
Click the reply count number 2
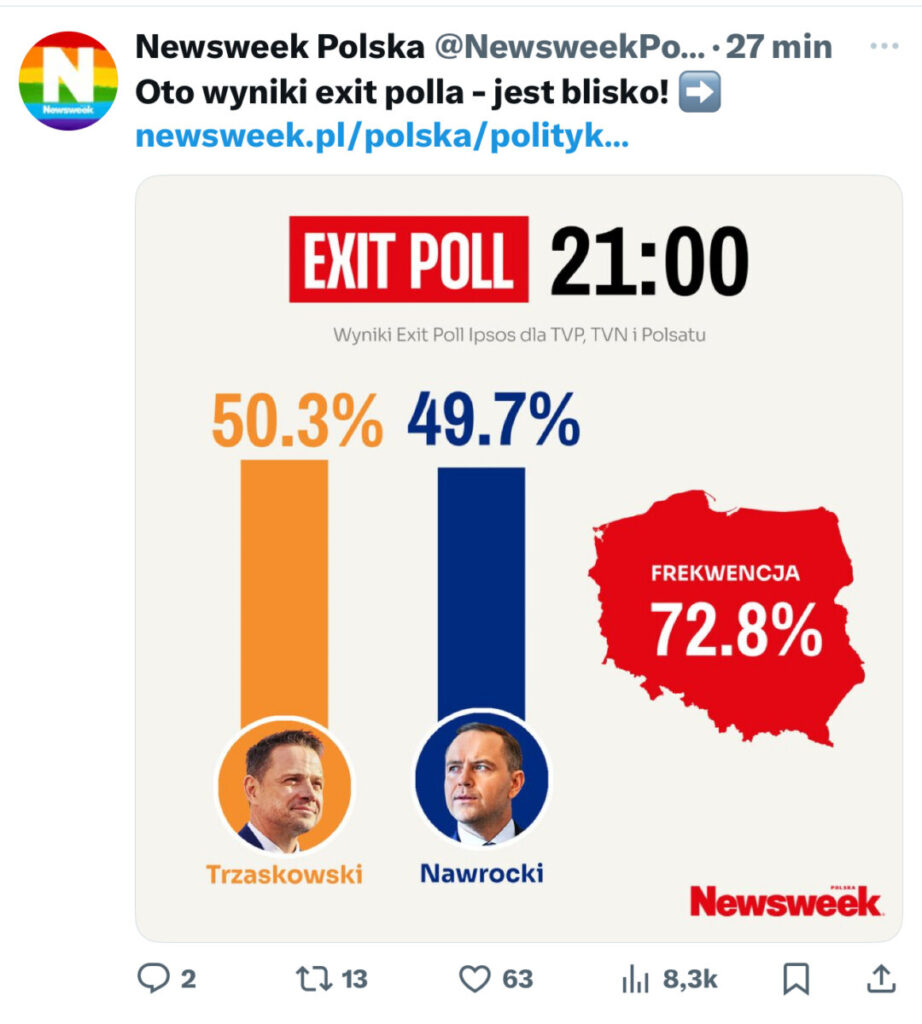(188, 979)
